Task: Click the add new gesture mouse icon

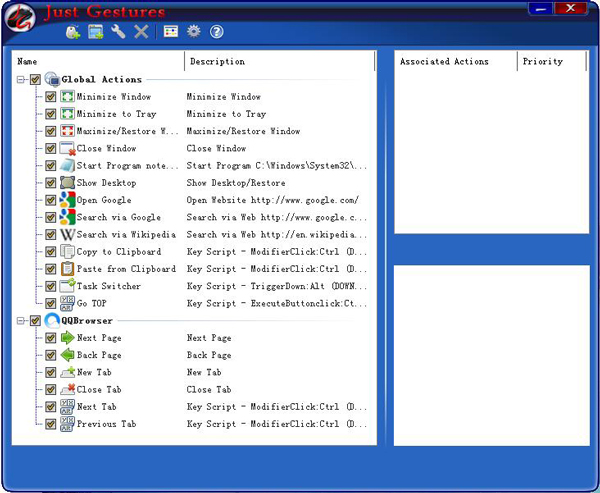Action: (x=73, y=32)
